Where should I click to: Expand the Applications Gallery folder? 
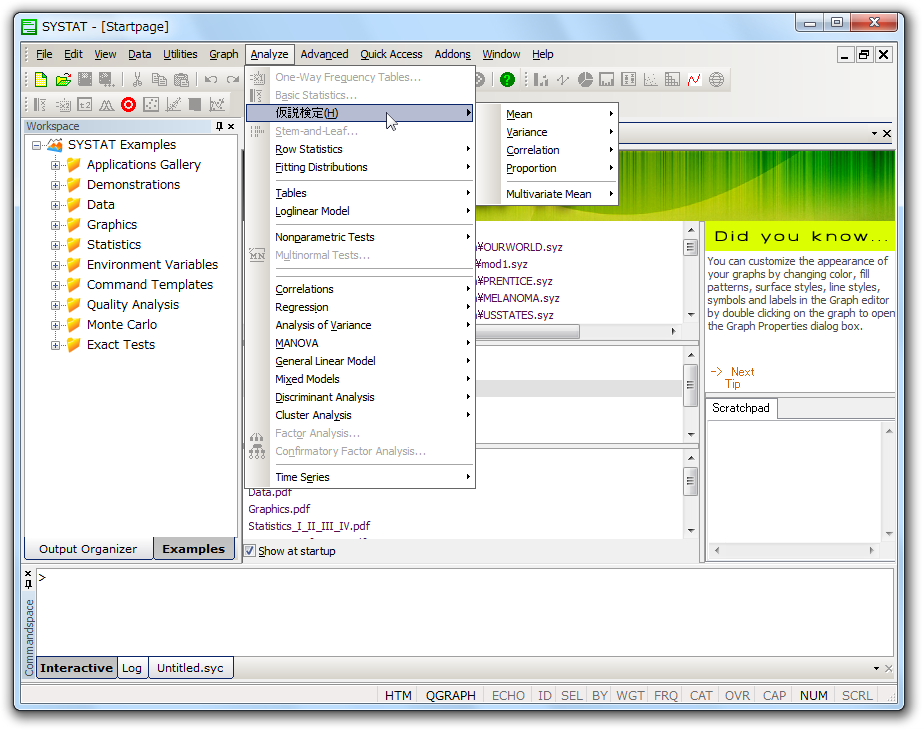[55, 165]
